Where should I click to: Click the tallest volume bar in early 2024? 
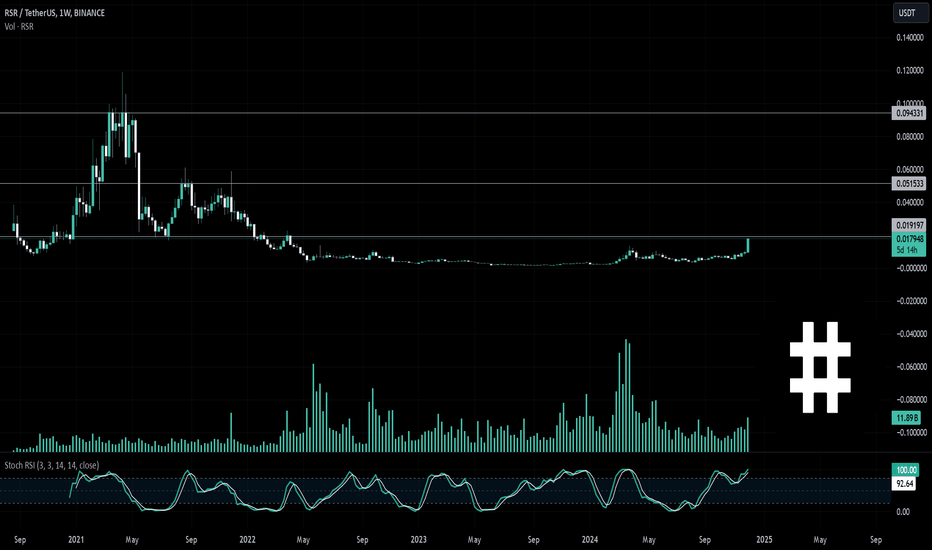tap(626, 395)
